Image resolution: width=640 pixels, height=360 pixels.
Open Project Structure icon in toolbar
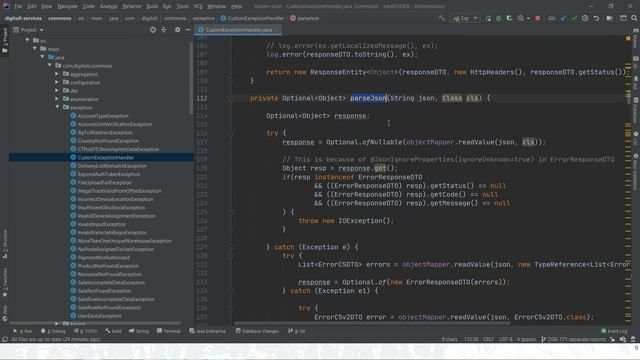(623, 18)
